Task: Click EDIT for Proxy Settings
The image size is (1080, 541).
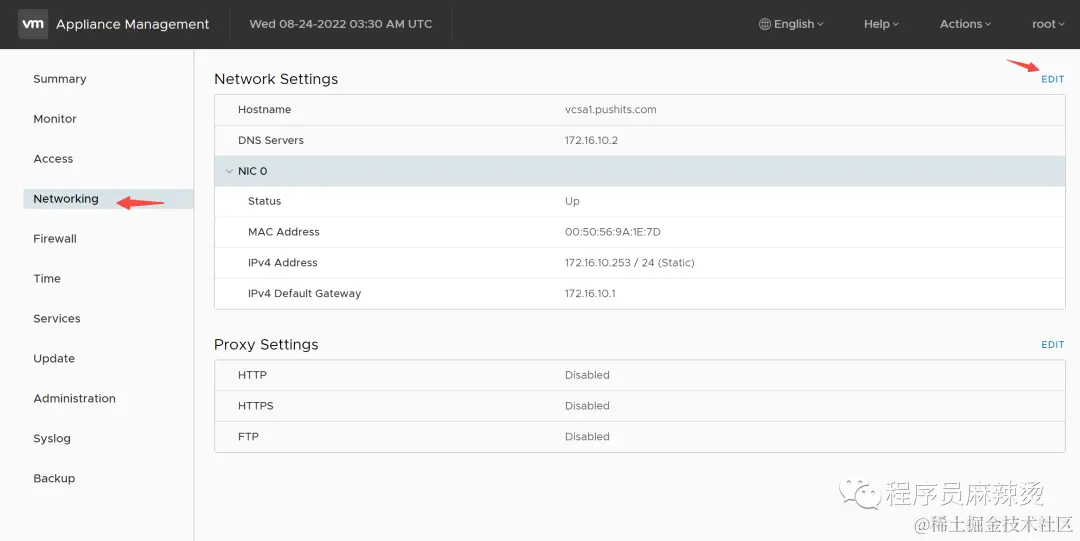Action: pyautogui.click(x=1052, y=345)
